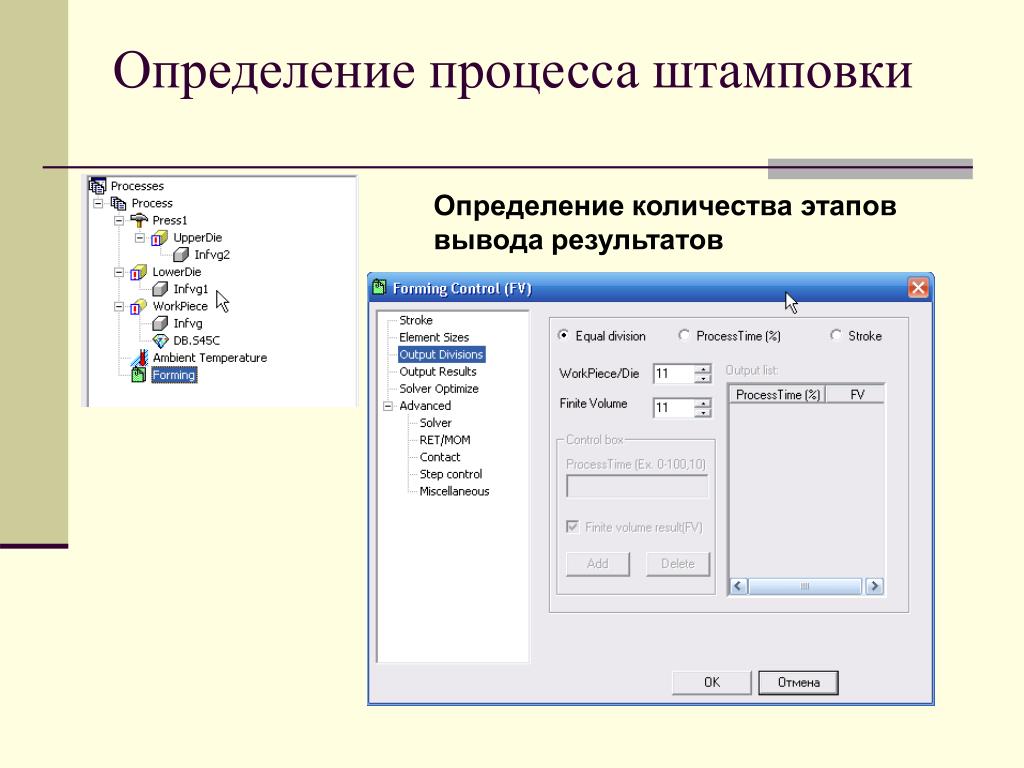Click the Infvg1 mesh icon
The height and width of the screenshot is (768, 1024).
tap(160, 289)
